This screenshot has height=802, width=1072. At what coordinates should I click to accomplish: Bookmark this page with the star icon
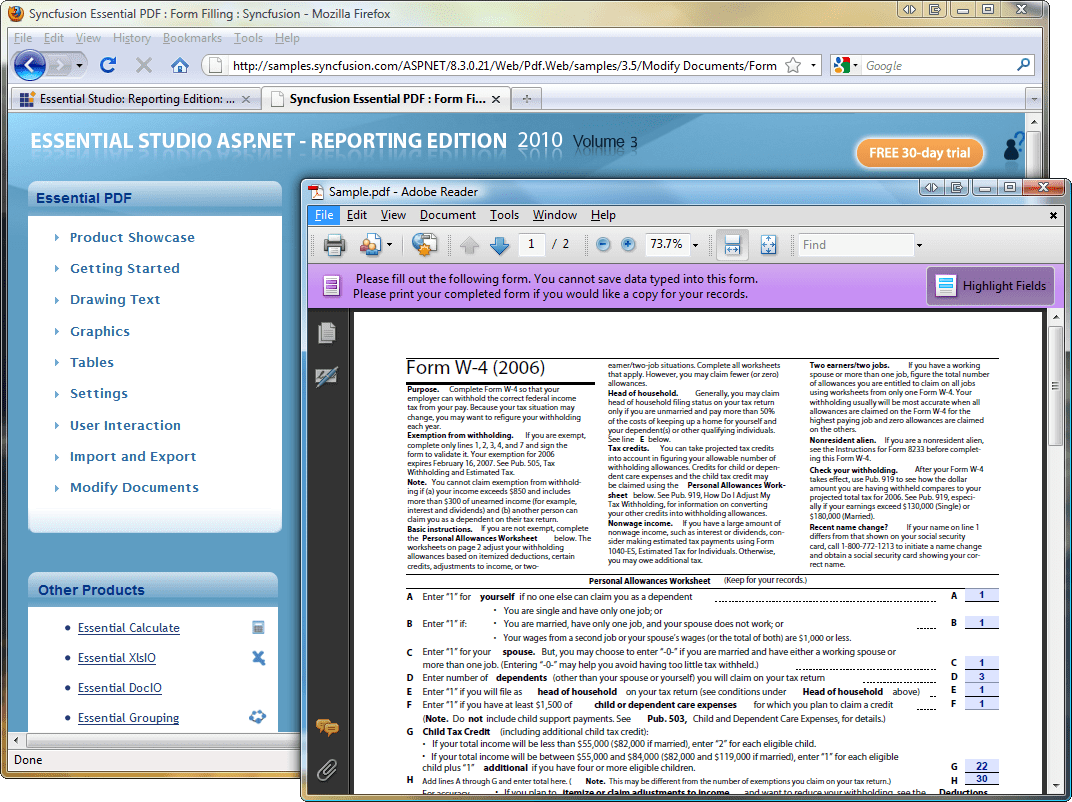(793, 66)
